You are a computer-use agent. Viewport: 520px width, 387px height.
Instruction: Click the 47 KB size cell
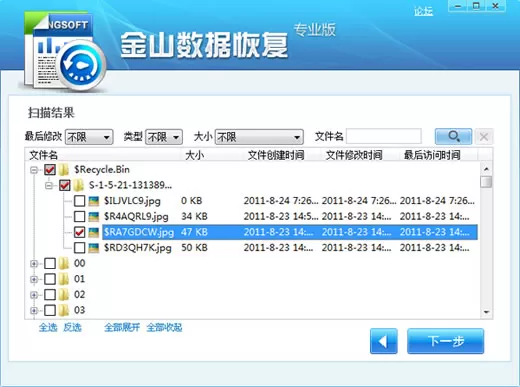click(x=194, y=232)
